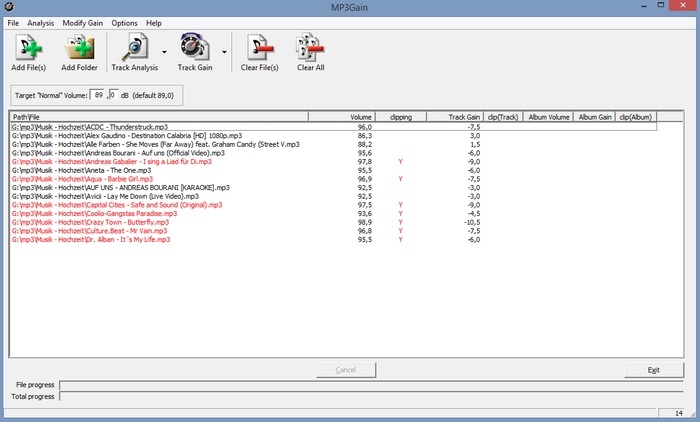
Task: Click the greyed Cancel button
Action: click(x=346, y=370)
